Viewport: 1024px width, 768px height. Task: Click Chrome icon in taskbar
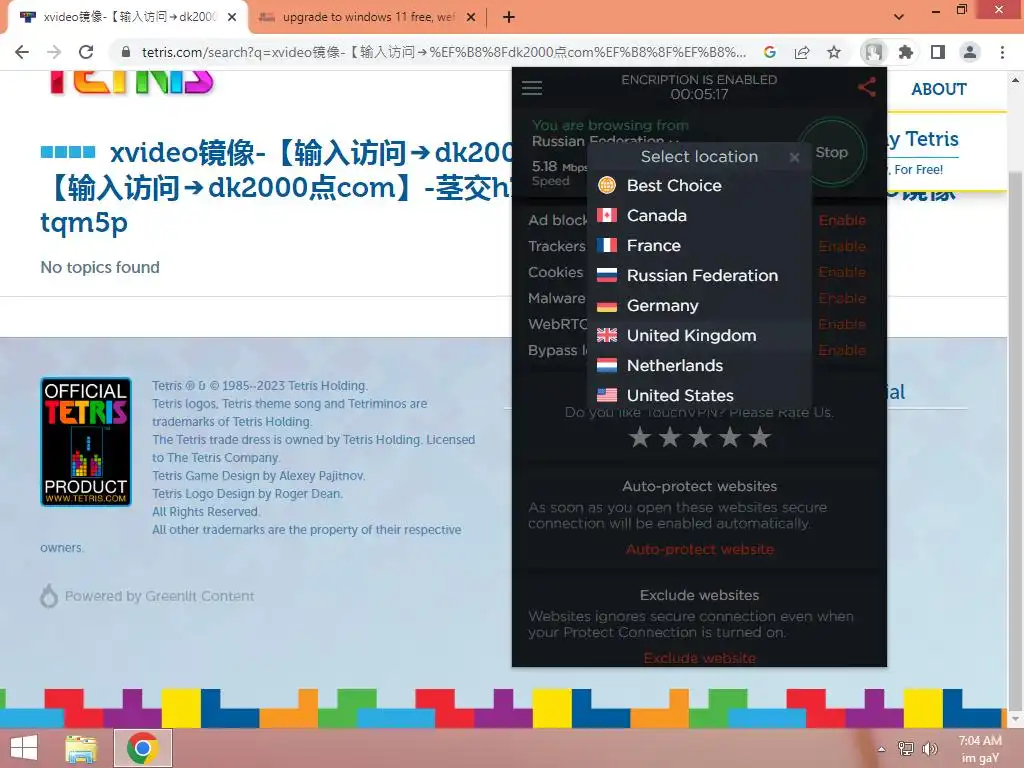[143, 748]
